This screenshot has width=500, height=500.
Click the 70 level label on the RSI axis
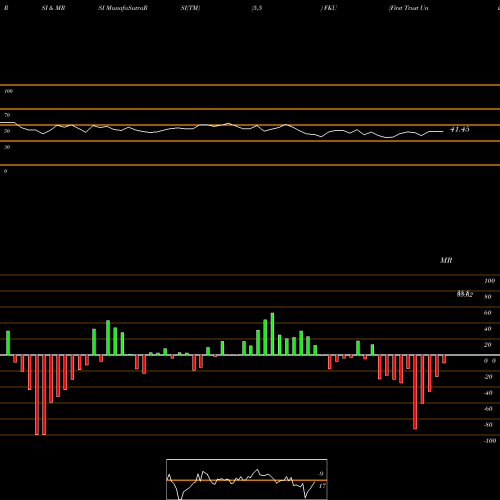[7, 115]
